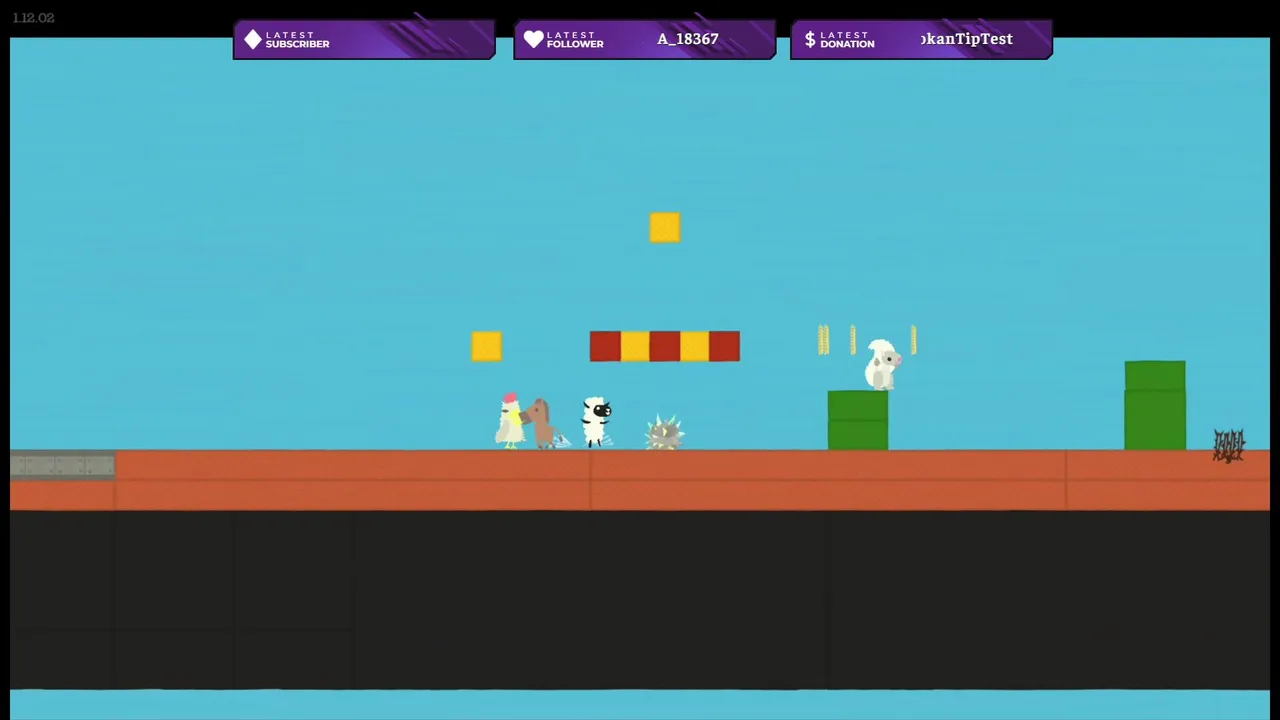Click the highest floating yellow block
This screenshot has height=720, width=1280.
[x=665, y=227]
